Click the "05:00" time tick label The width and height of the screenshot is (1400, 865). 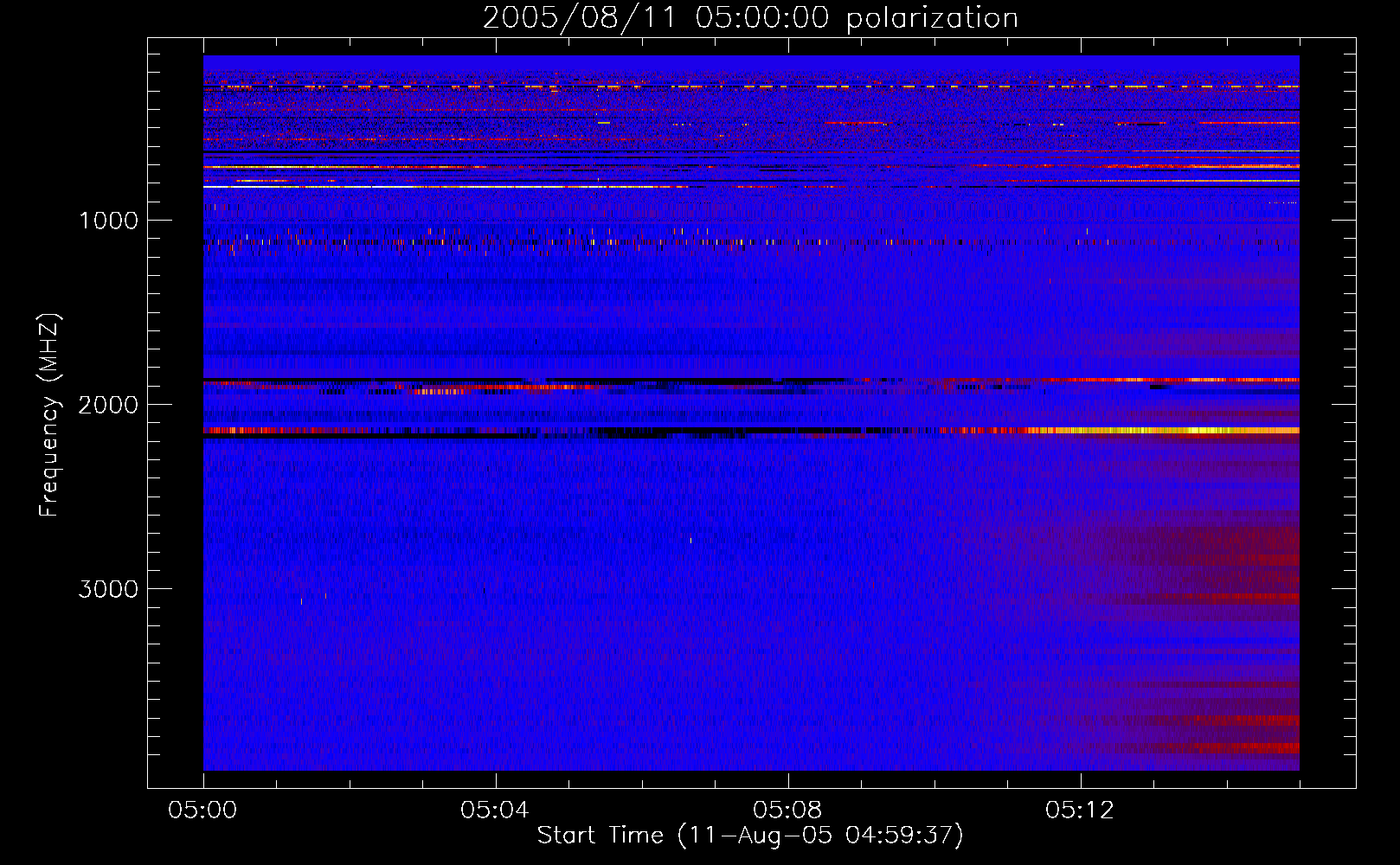click(202, 811)
